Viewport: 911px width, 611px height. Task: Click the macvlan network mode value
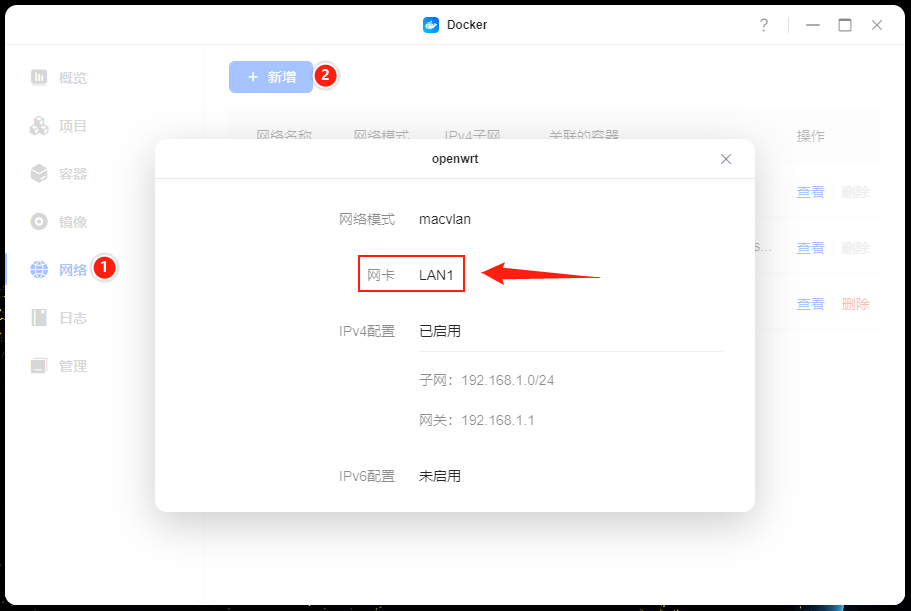(445, 220)
